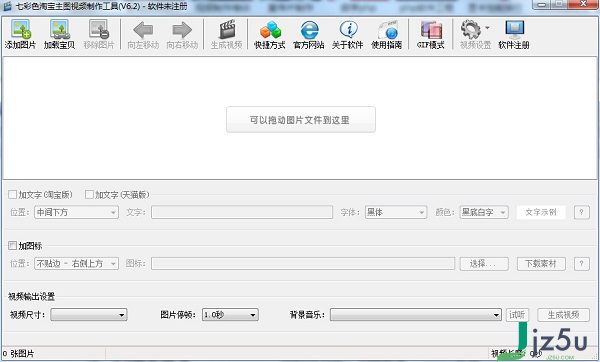Enable the 加文字(淘宝版) checkbox
The height and width of the screenshot is (362, 600).
[x=13, y=195]
